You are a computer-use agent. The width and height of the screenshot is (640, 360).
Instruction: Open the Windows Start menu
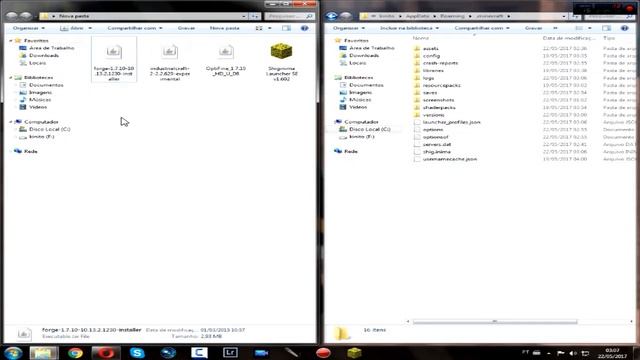(x=13, y=353)
